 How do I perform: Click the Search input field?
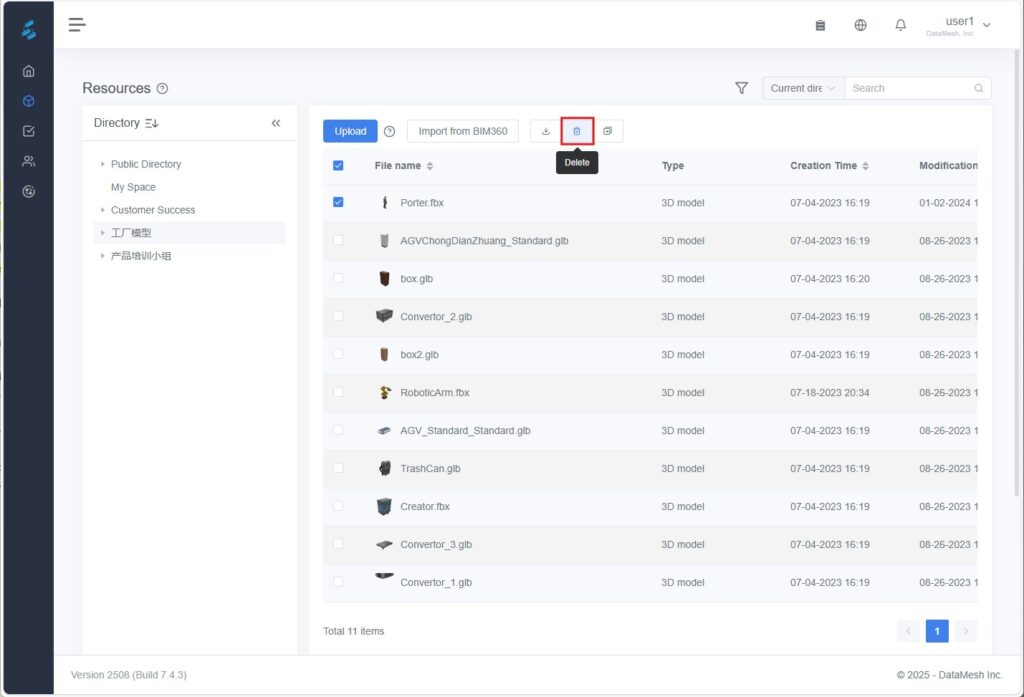tap(910, 88)
